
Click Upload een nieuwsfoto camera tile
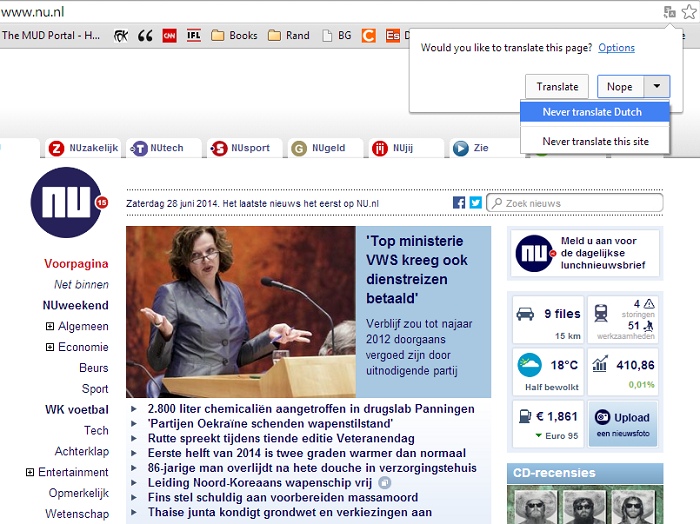pyautogui.click(x=622, y=423)
